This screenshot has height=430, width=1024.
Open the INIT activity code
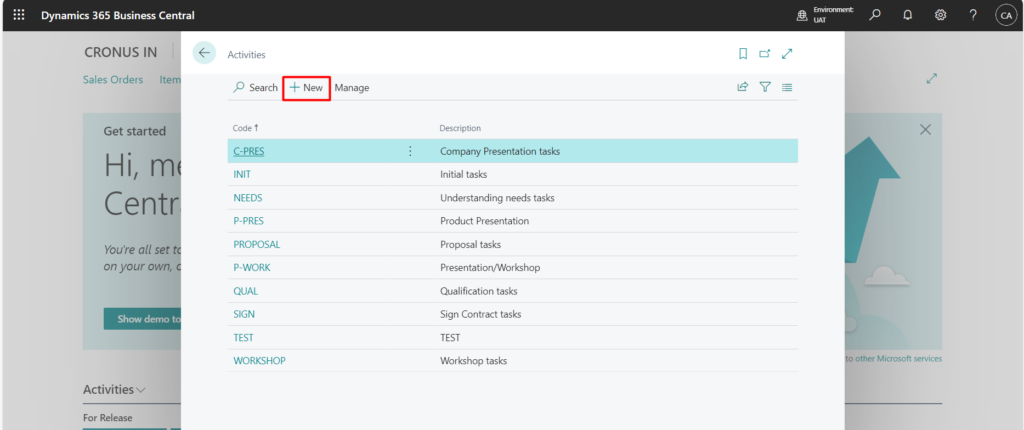click(242, 174)
